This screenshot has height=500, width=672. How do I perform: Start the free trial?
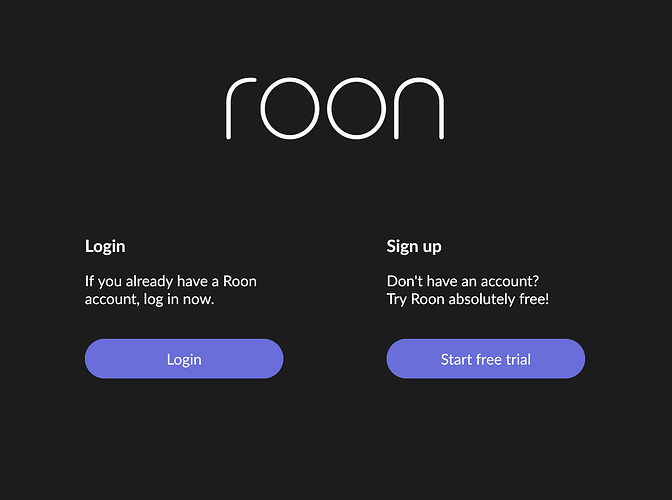click(486, 359)
